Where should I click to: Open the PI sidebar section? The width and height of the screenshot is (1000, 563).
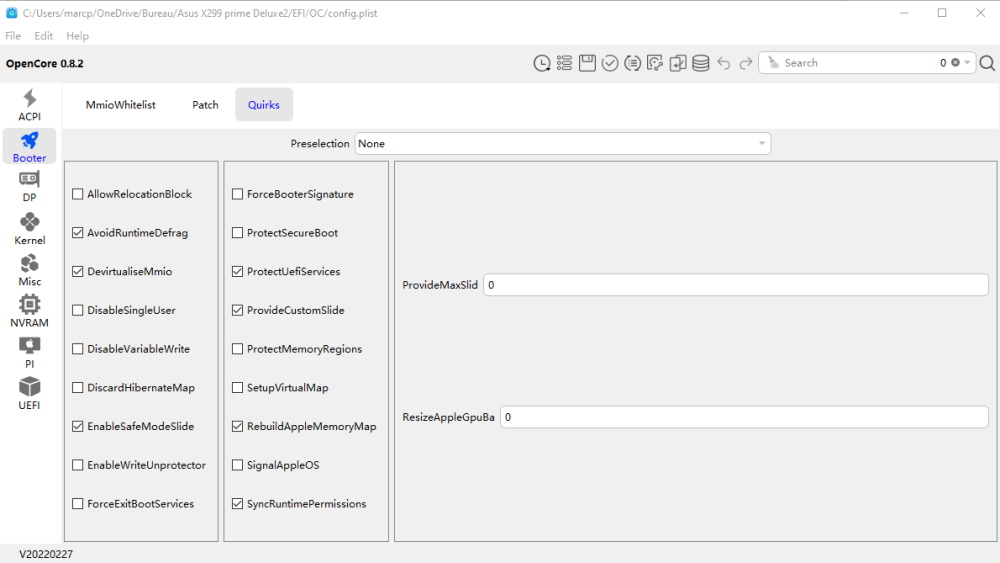pos(29,353)
